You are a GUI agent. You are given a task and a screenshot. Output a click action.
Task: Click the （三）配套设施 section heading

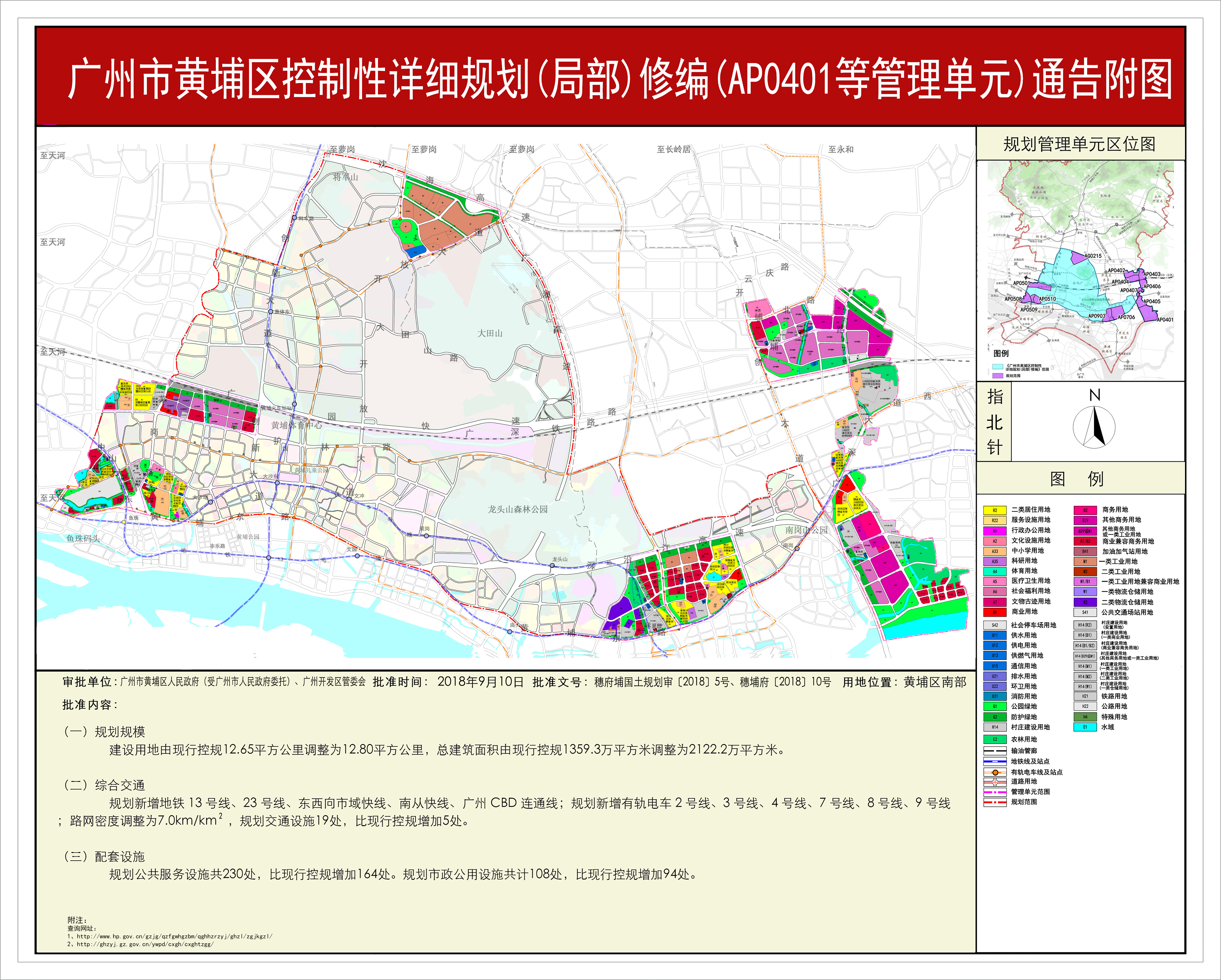pyautogui.click(x=103, y=857)
